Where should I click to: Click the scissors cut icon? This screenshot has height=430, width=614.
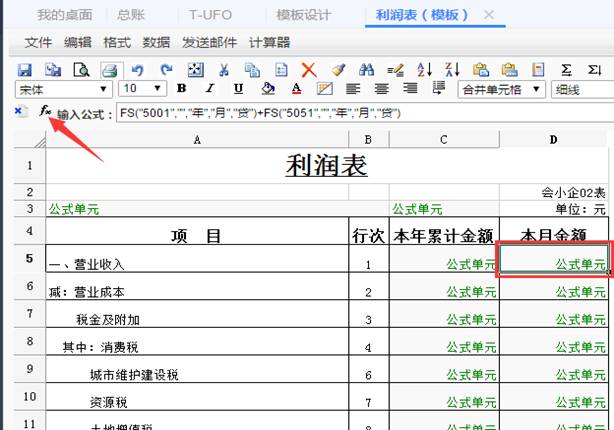pyautogui.click(x=224, y=70)
